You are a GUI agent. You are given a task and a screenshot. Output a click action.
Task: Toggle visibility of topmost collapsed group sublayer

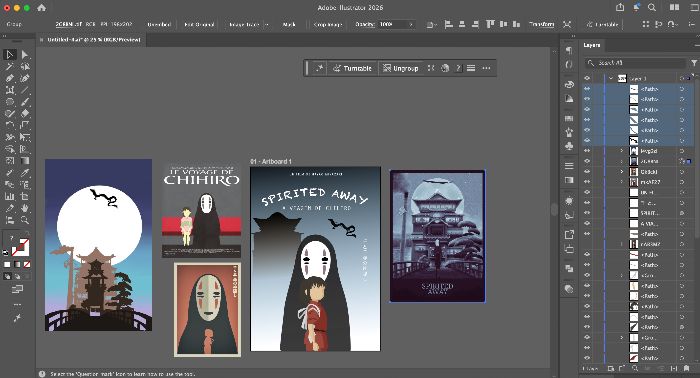[x=587, y=151]
